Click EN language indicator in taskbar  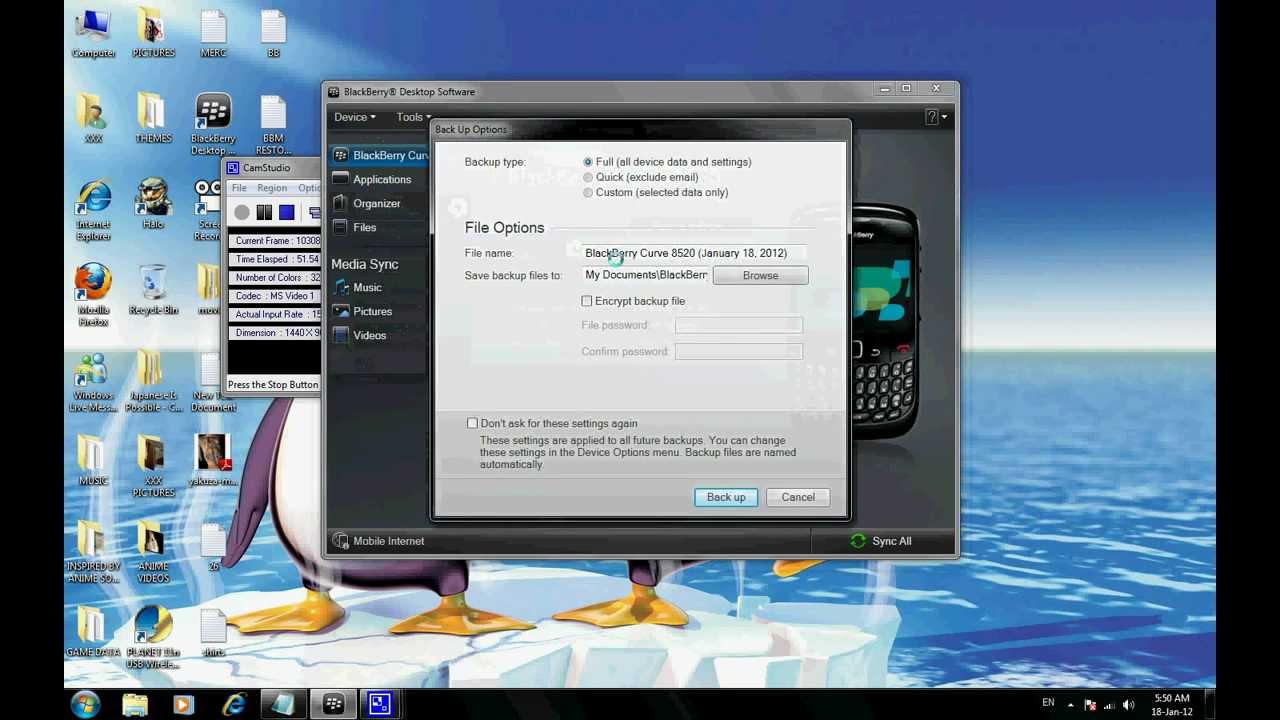click(1048, 703)
